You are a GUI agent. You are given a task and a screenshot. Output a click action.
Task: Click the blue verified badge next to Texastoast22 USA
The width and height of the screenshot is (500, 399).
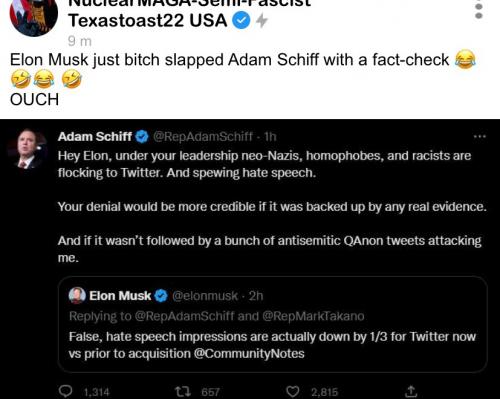[x=242, y=20]
